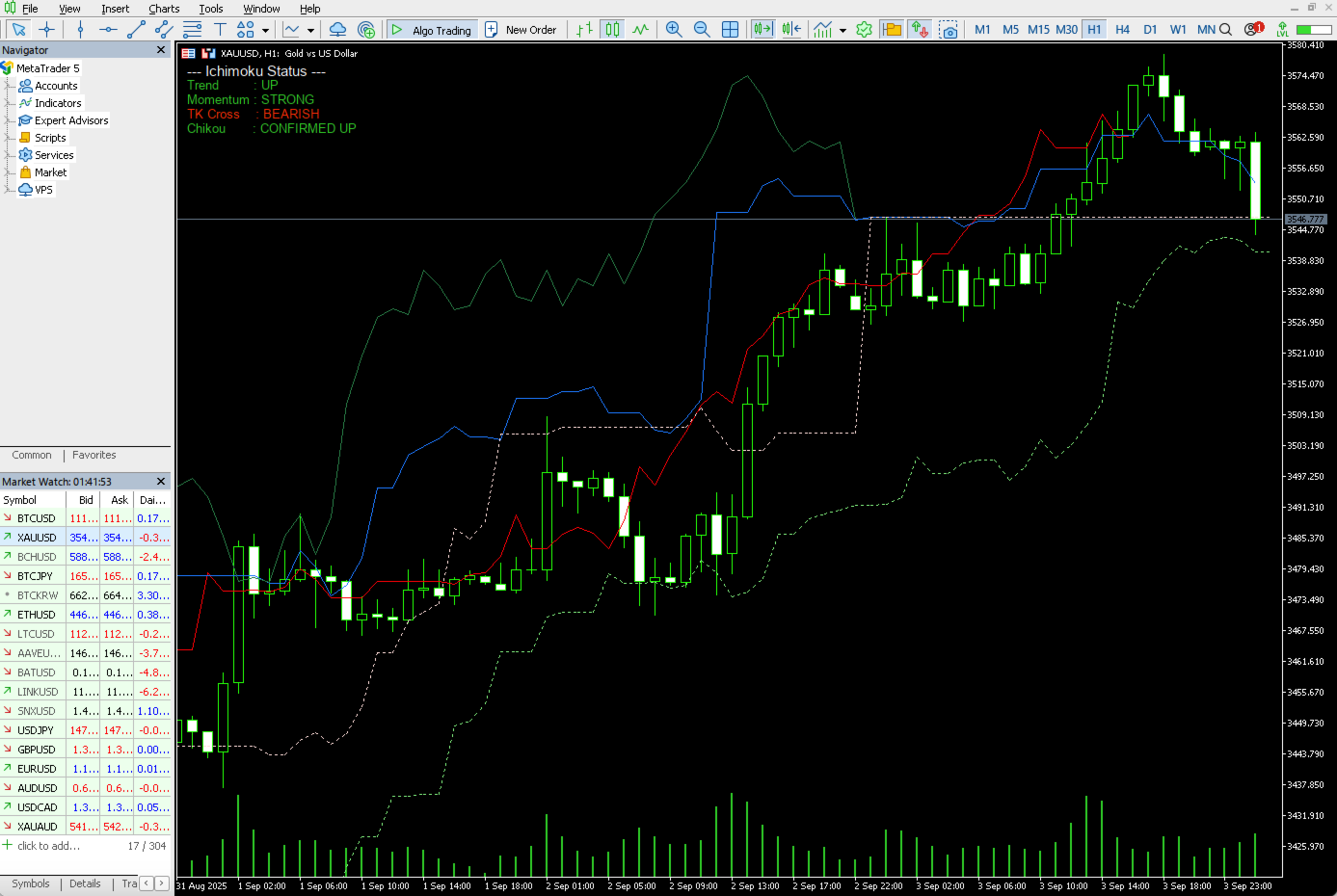This screenshot has width=1337, height=896.
Task: Open the Insert menu
Action: [115, 9]
